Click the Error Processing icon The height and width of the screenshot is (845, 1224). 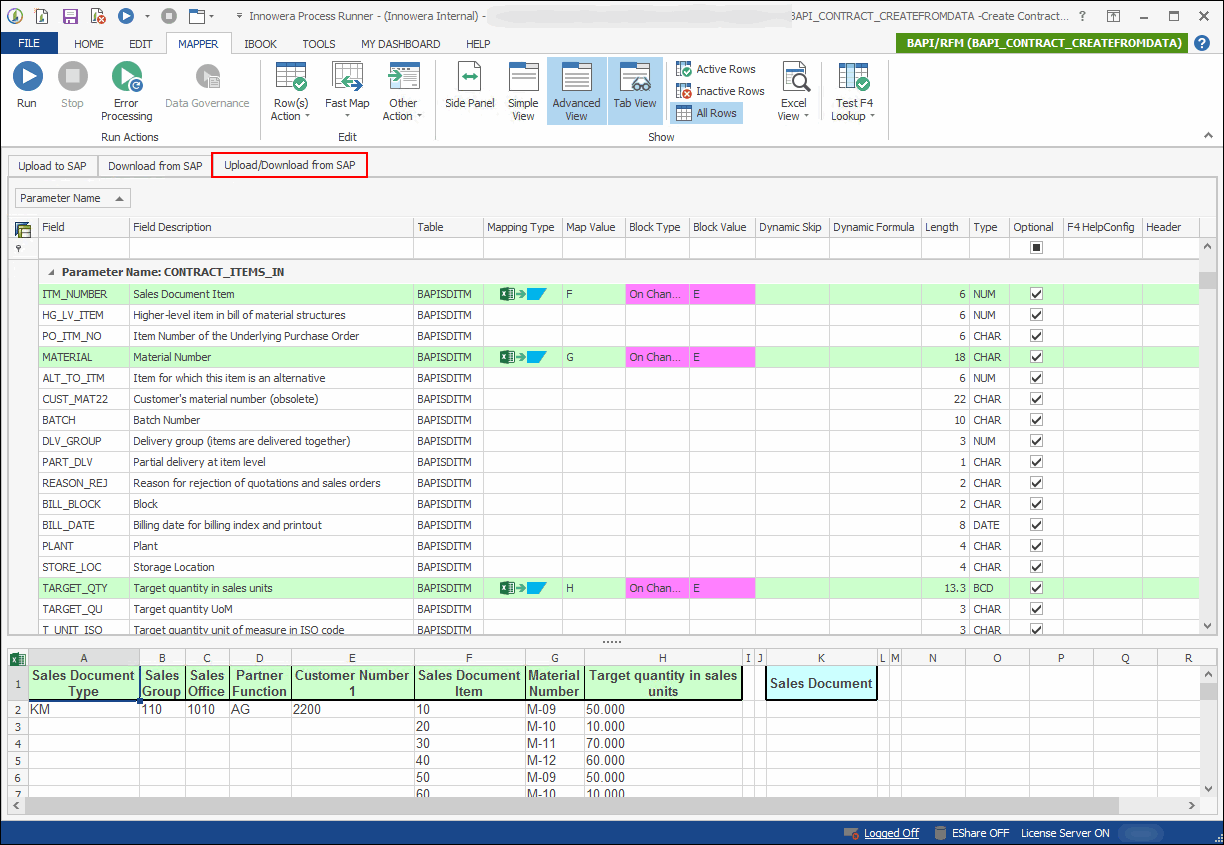coord(126,78)
